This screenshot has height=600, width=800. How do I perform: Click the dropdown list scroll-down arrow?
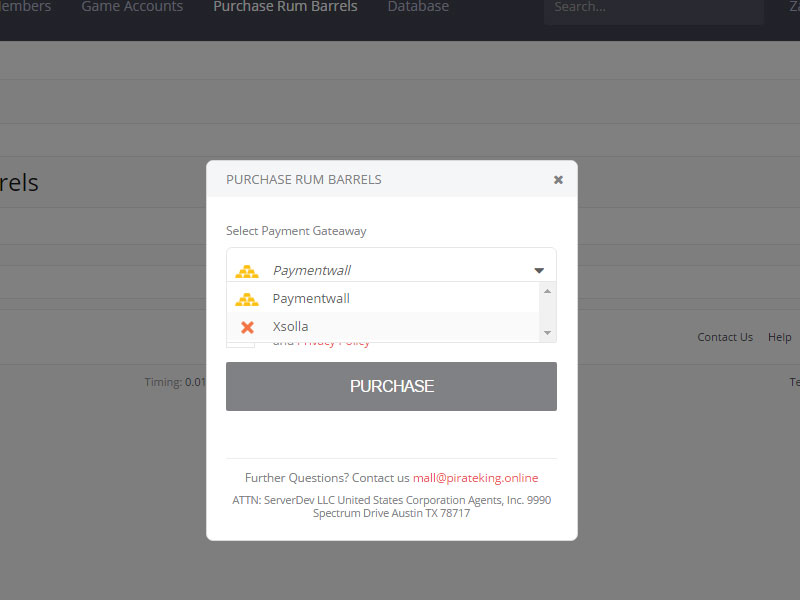(x=547, y=333)
